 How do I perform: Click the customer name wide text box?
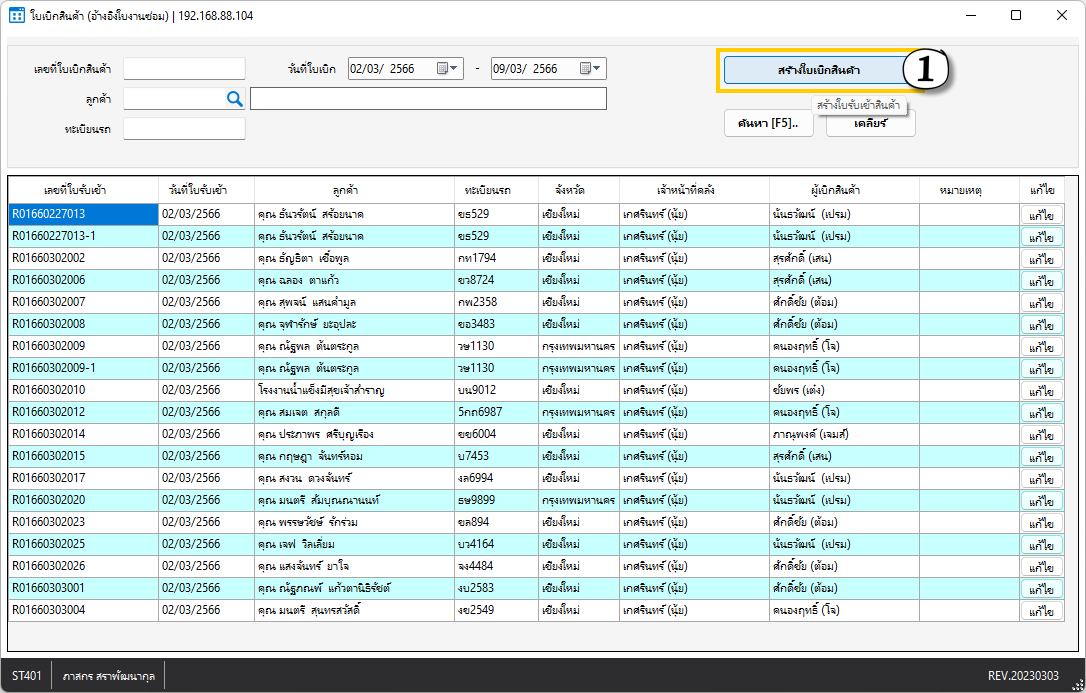click(x=428, y=98)
